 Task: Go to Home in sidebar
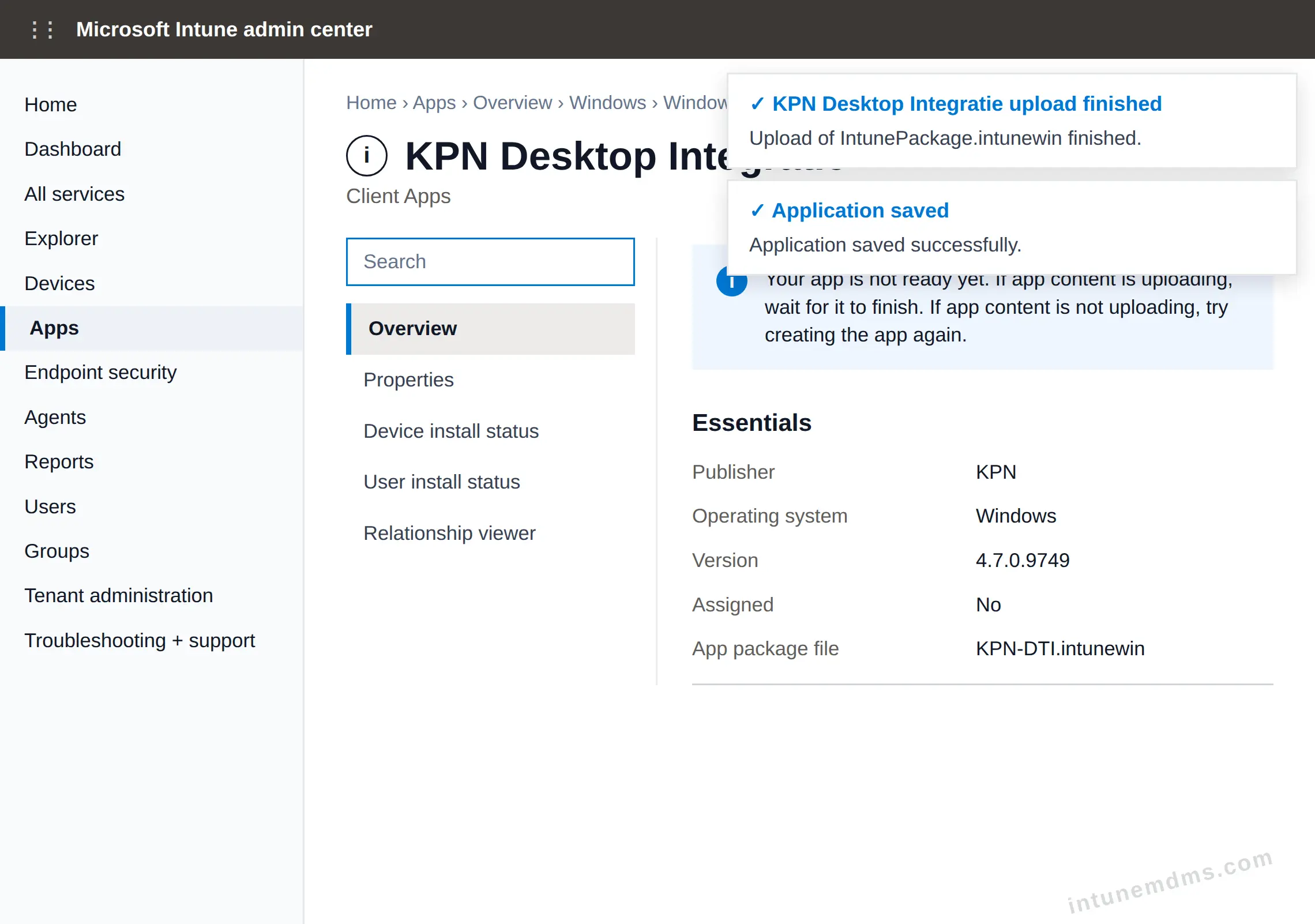(152, 105)
